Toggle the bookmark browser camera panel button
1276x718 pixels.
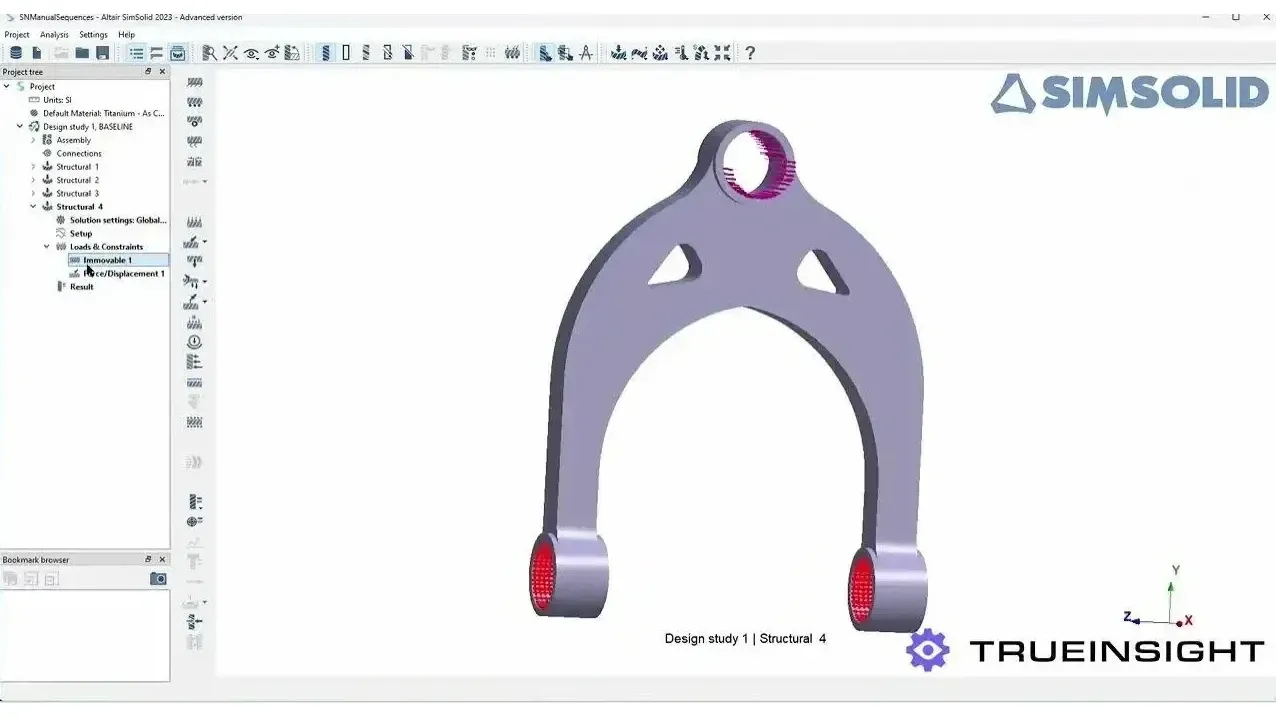(x=177, y=53)
